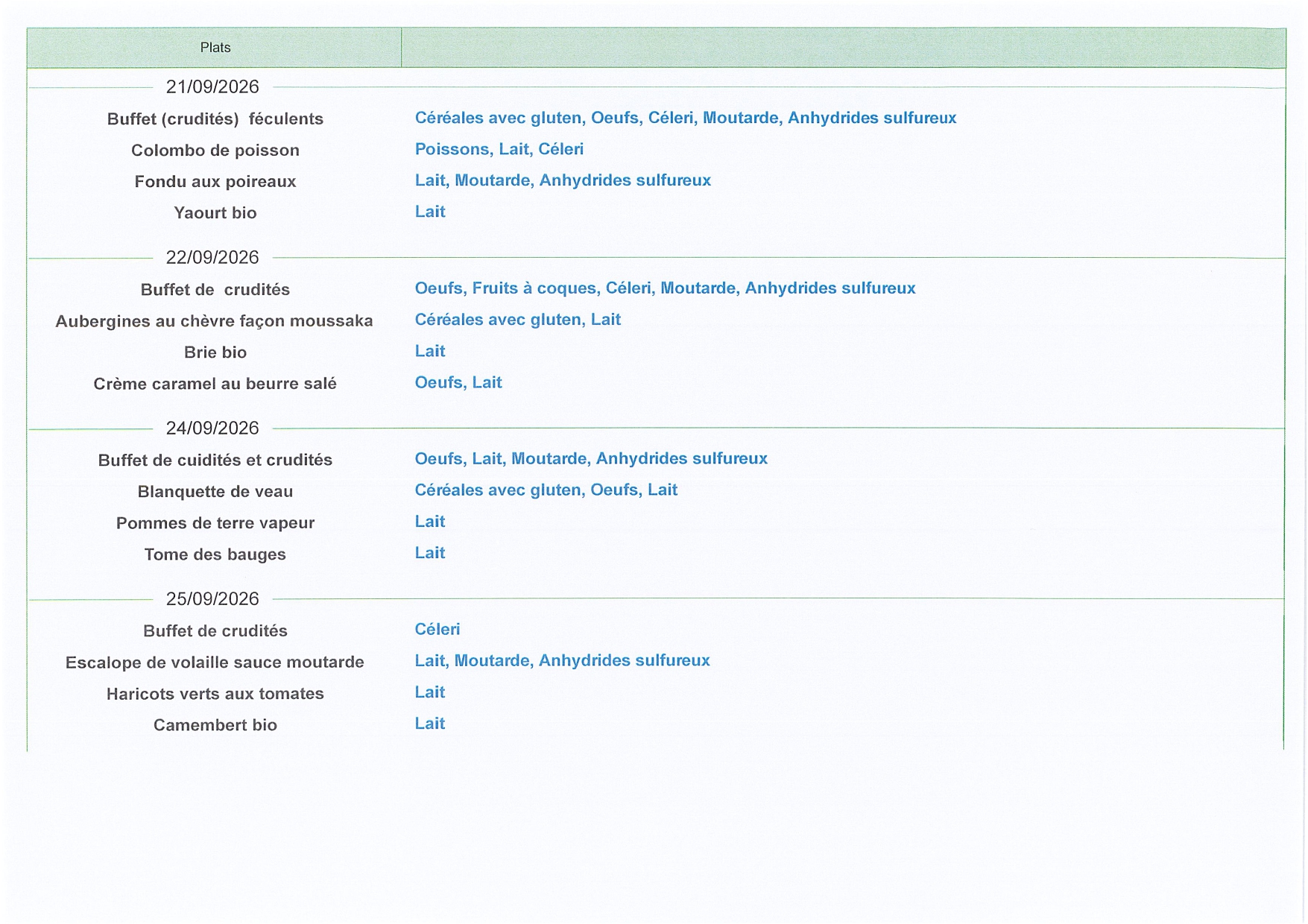Viewport: 1308px width, 924px height.
Task: Select the 25/09/2026 date heading
Action: [212, 599]
